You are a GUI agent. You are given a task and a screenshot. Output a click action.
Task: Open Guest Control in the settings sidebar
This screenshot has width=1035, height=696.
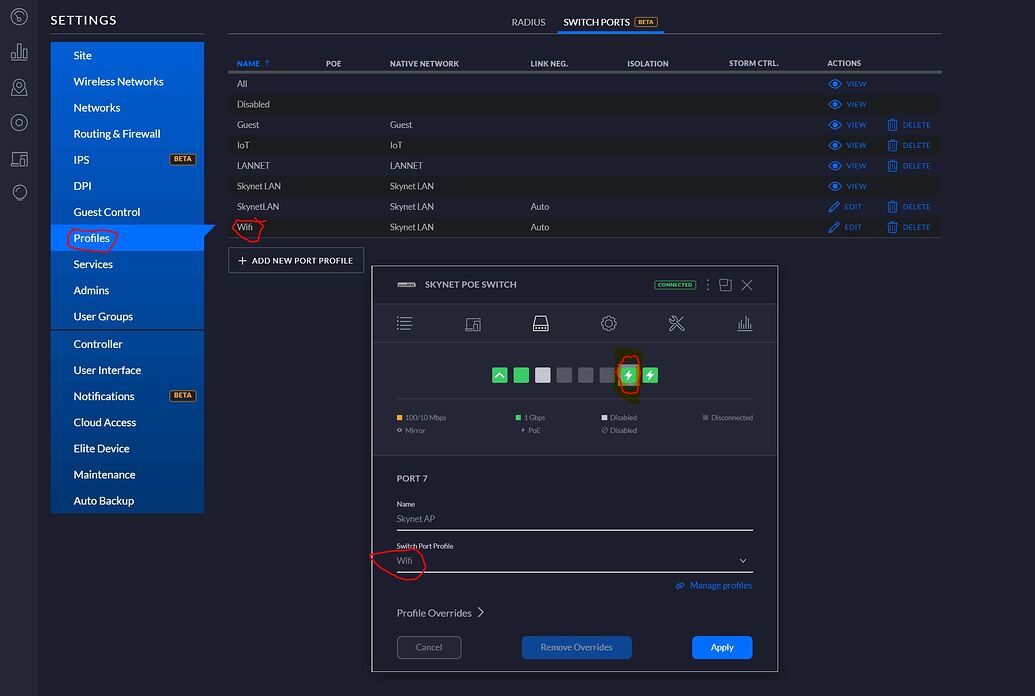click(x=109, y=211)
